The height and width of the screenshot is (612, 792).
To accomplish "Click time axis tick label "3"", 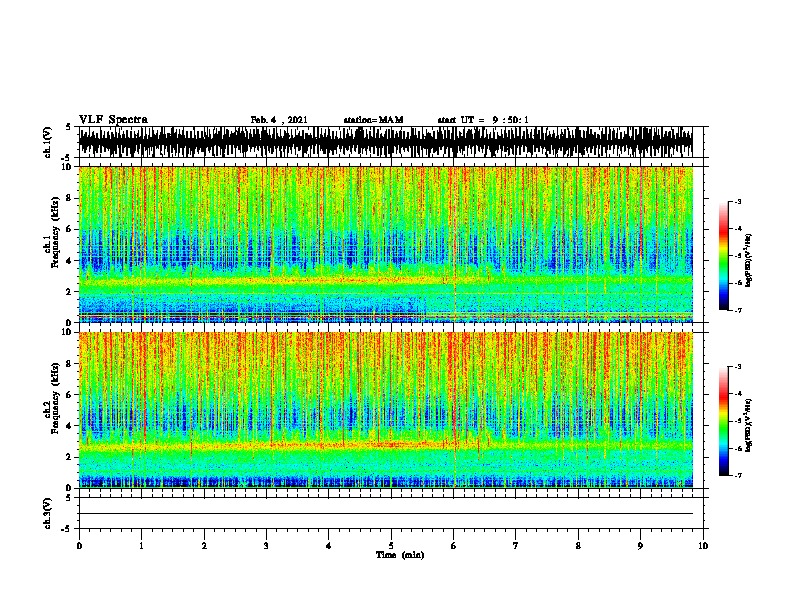I will click(266, 546).
